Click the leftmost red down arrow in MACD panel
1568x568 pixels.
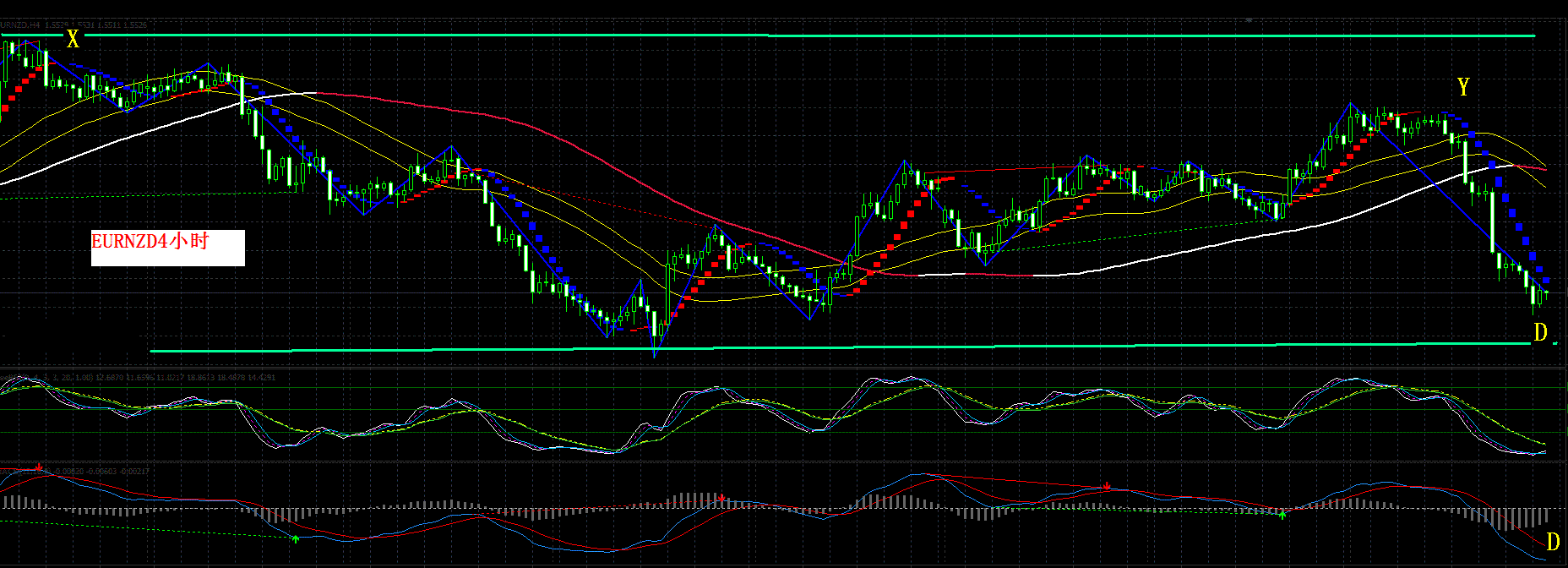pyautogui.click(x=40, y=467)
